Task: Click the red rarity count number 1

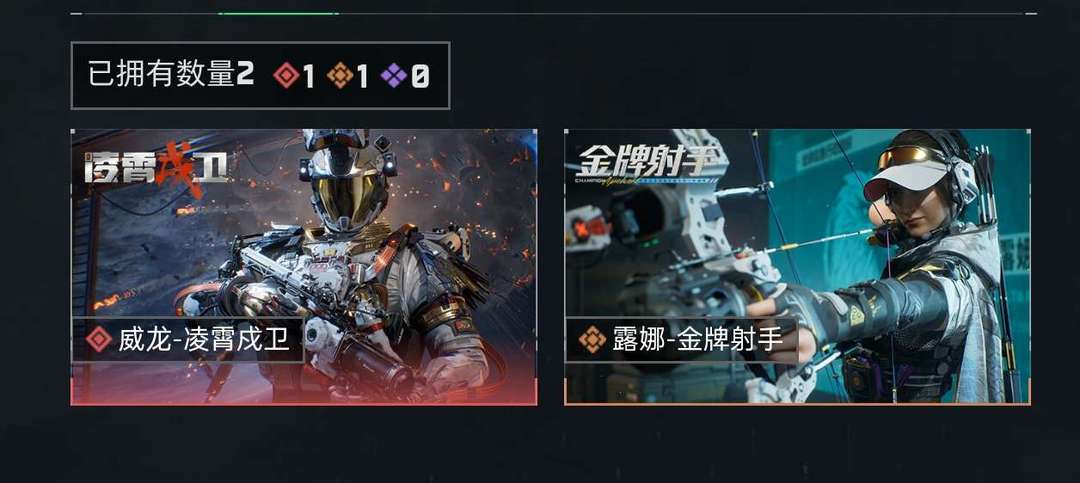Action: point(308,76)
